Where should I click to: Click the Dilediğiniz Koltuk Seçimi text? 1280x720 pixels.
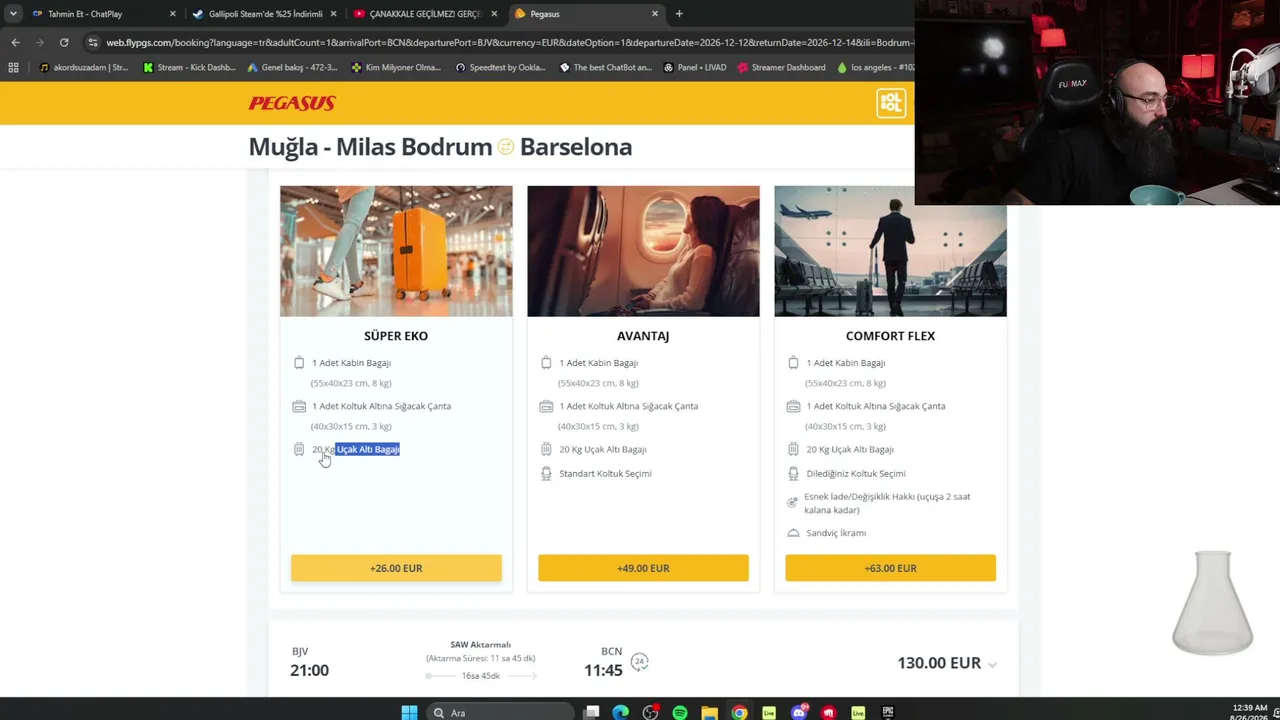856,473
